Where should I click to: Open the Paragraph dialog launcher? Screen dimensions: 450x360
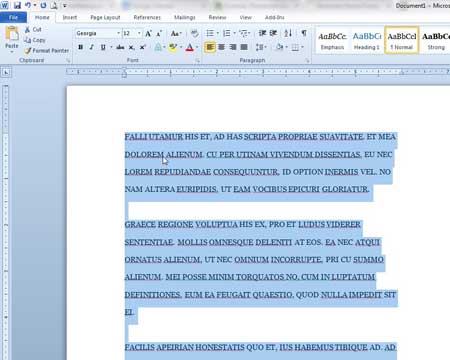[307, 61]
